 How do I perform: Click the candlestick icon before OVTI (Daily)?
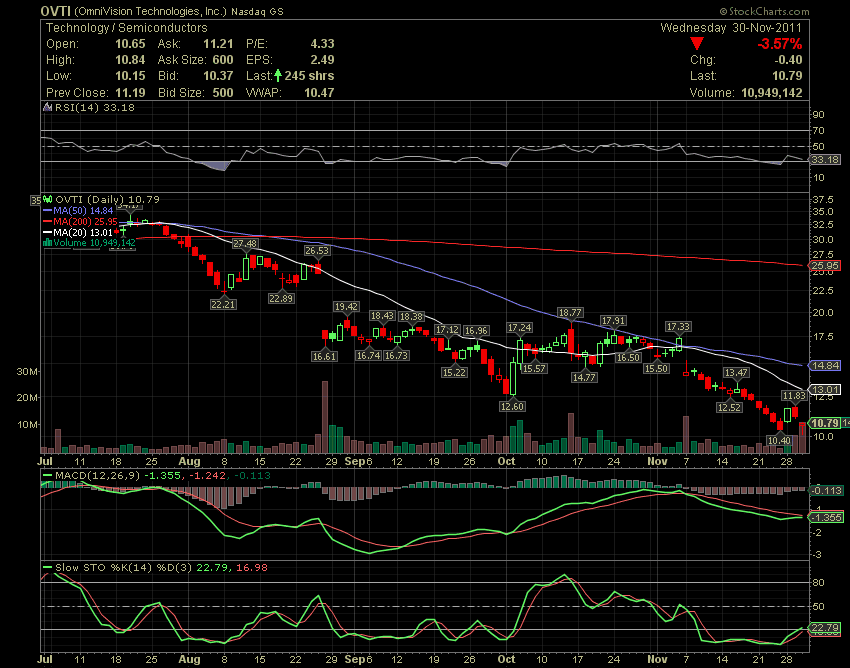(x=48, y=200)
